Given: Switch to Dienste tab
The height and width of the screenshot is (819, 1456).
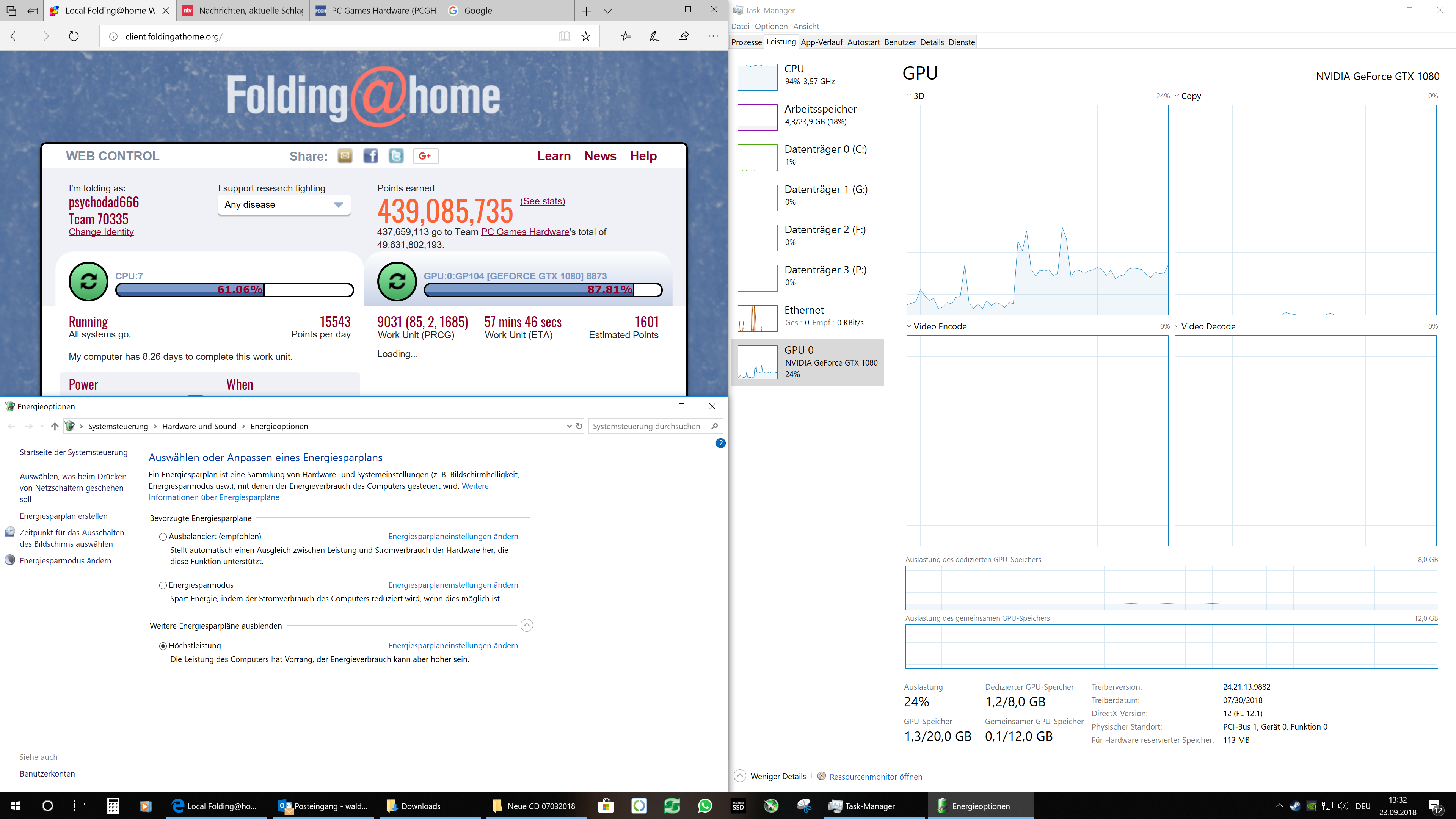Looking at the screenshot, I should [x=962, y=42].
